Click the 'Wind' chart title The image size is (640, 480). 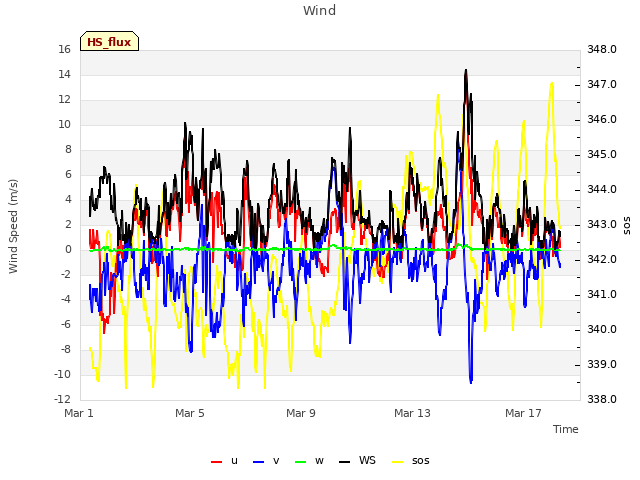tap(320, 10)
